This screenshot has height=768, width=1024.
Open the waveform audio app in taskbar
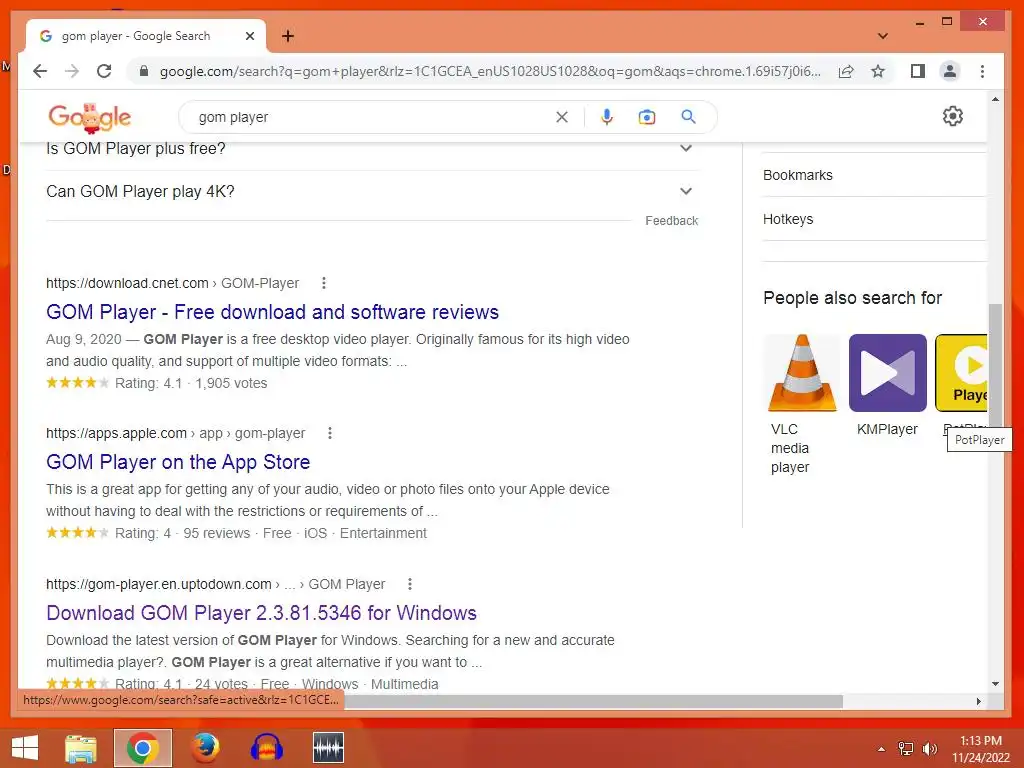pos(328,748)
